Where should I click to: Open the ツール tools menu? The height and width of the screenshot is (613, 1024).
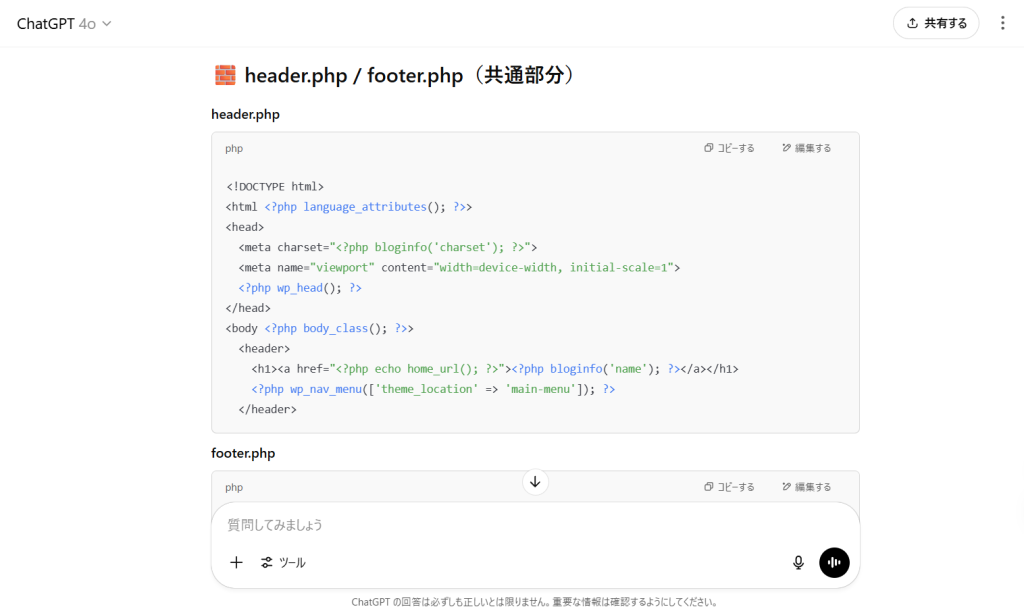pos(283,562)
